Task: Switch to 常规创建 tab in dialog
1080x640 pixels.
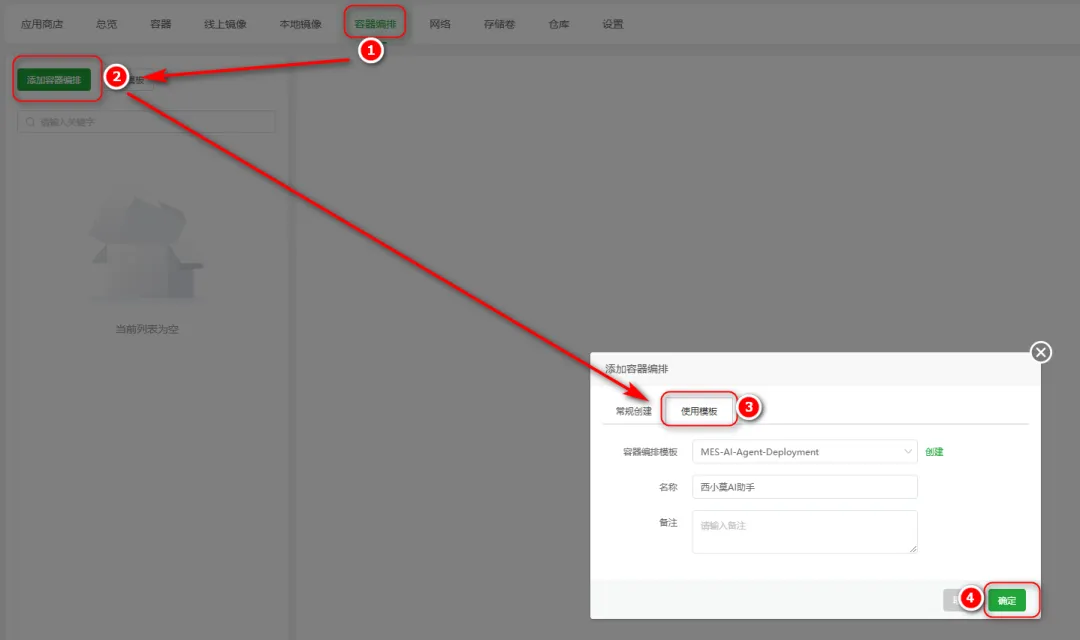Action: click(634, 411)
